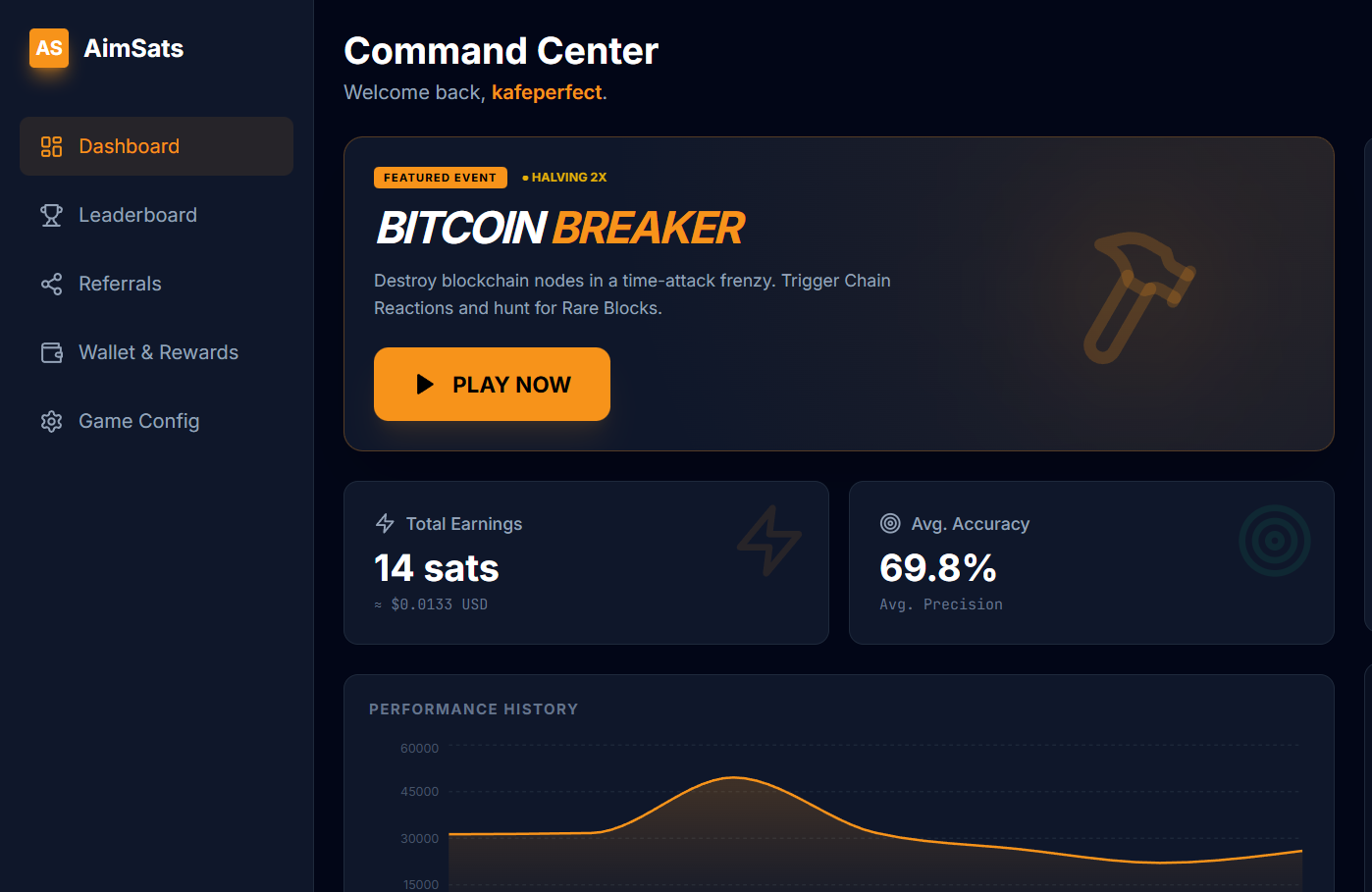
Task: Click the FEATURED EVENT badge
Action: coord(440,178)
